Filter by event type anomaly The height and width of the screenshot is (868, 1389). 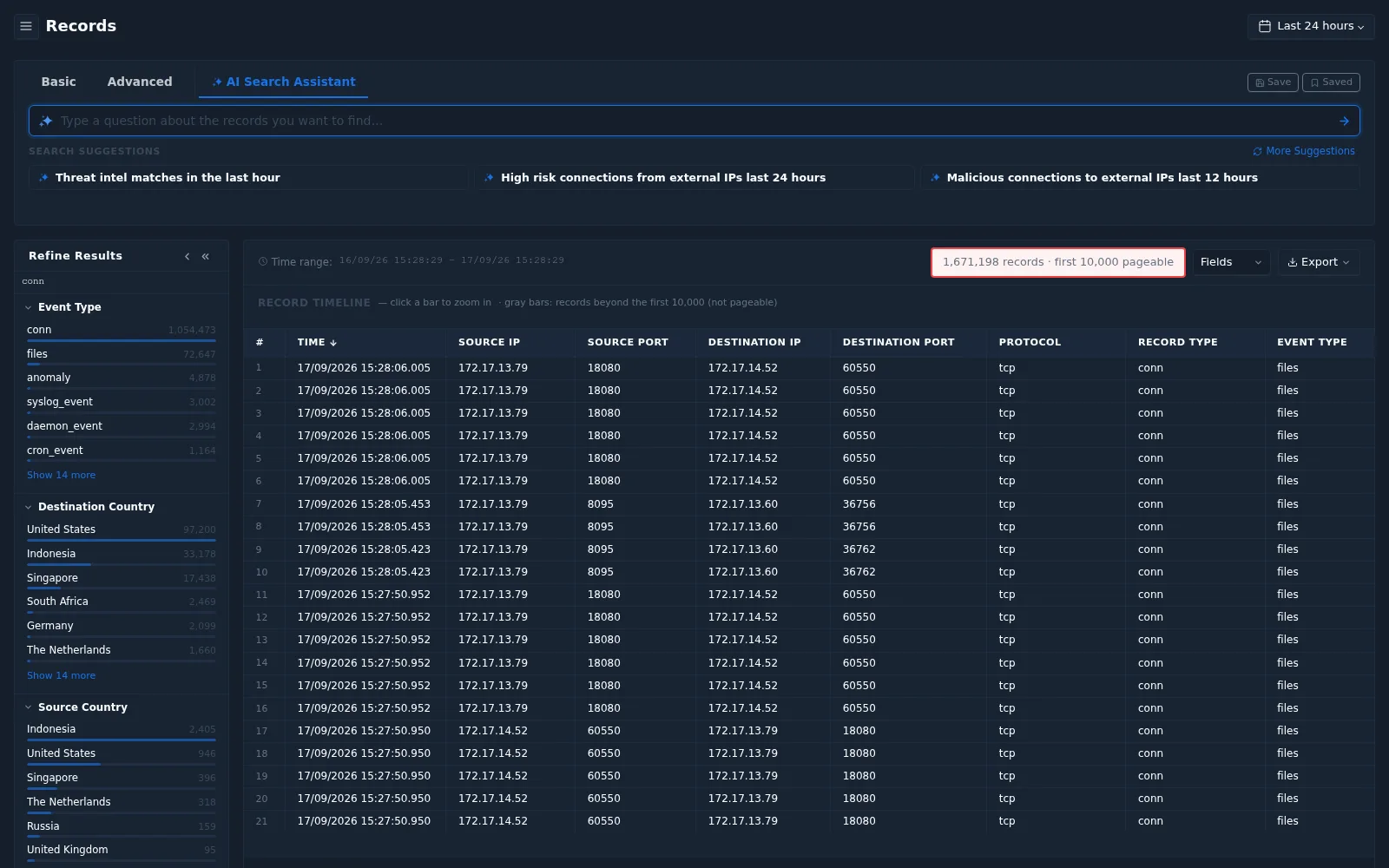(x=121, y=378)
